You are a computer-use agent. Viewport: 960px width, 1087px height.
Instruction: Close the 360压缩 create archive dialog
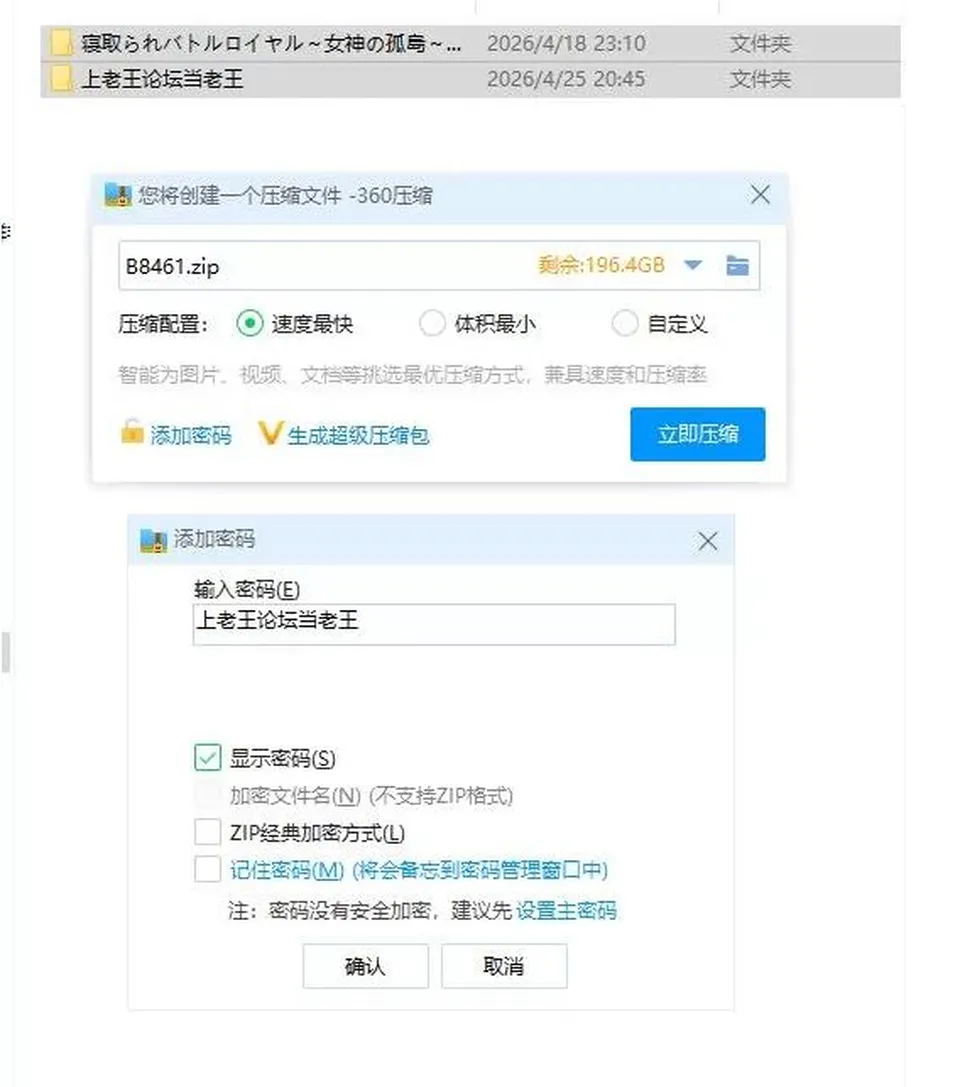click(x=760, y=195)
